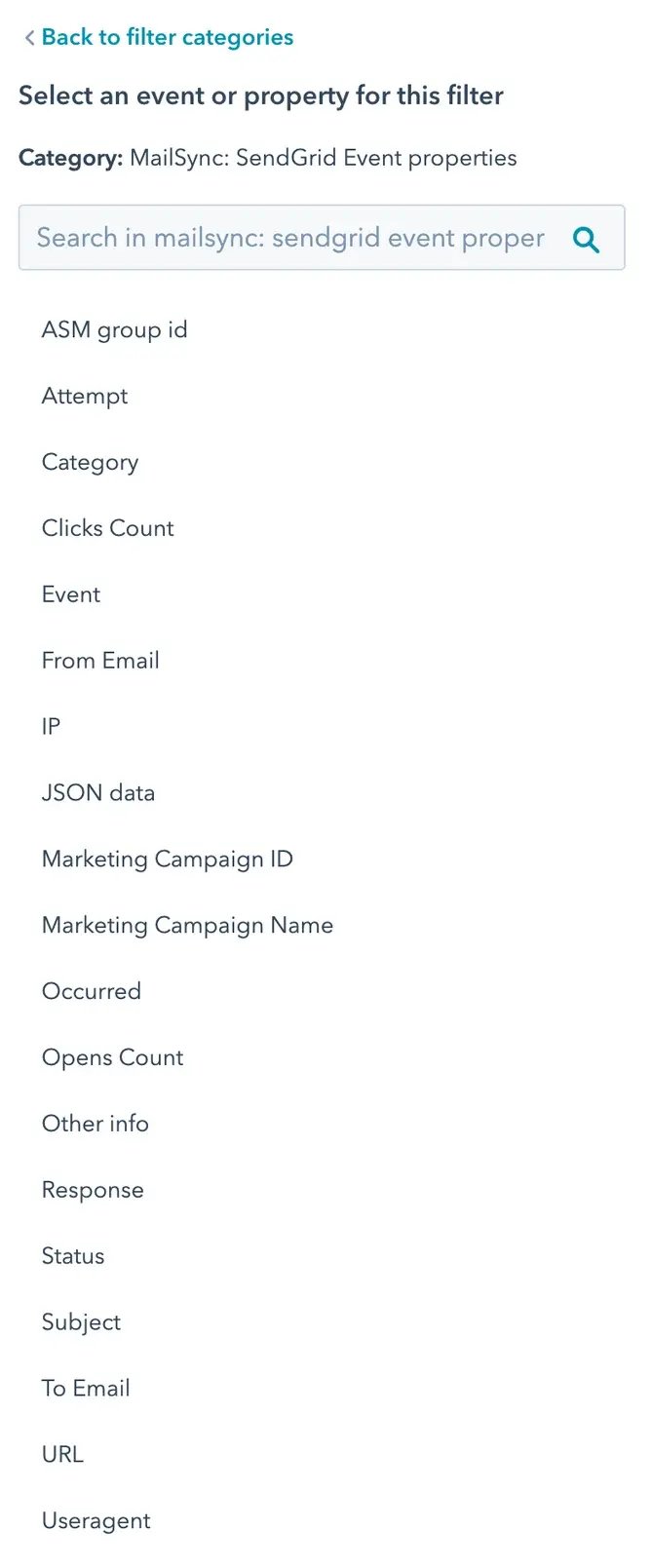This screenshot has height=1568, width=652.
Task: Pick the Occurred property
Action: pyautogui.click(x=92, y=991)
